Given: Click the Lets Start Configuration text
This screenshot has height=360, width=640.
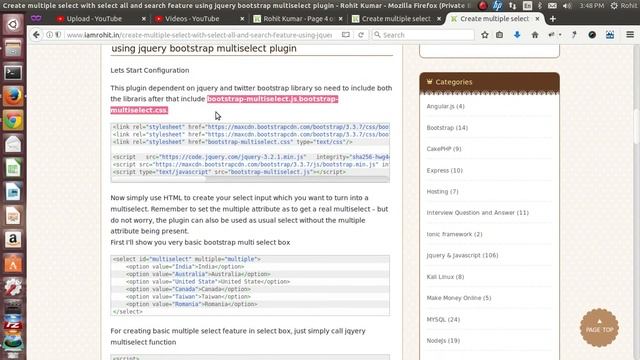Looking at the screenshot, I should coord(150,70).
